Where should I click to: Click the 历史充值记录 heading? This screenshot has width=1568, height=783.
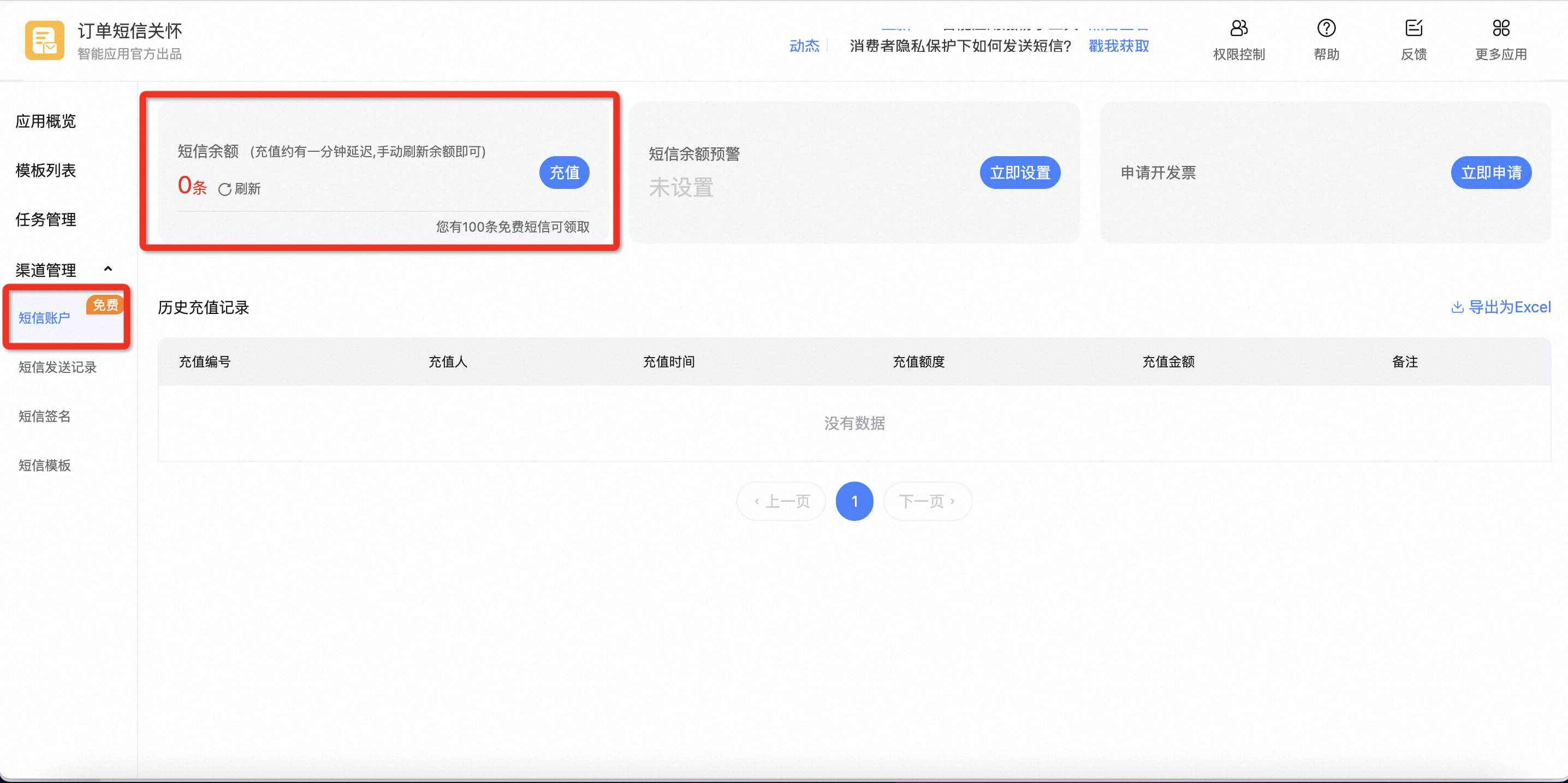(203, 307)
